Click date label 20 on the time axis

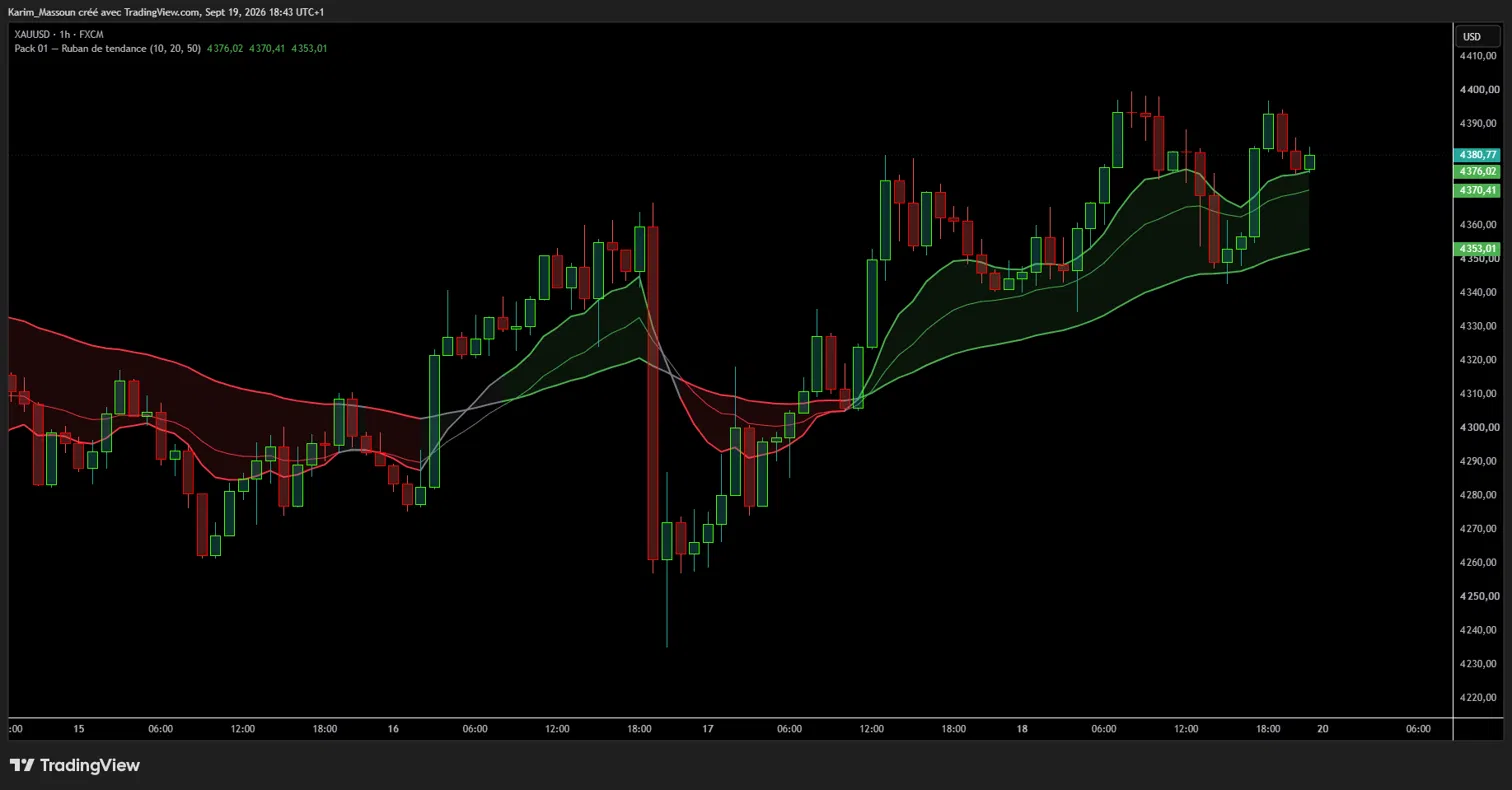pos(1322,729)
